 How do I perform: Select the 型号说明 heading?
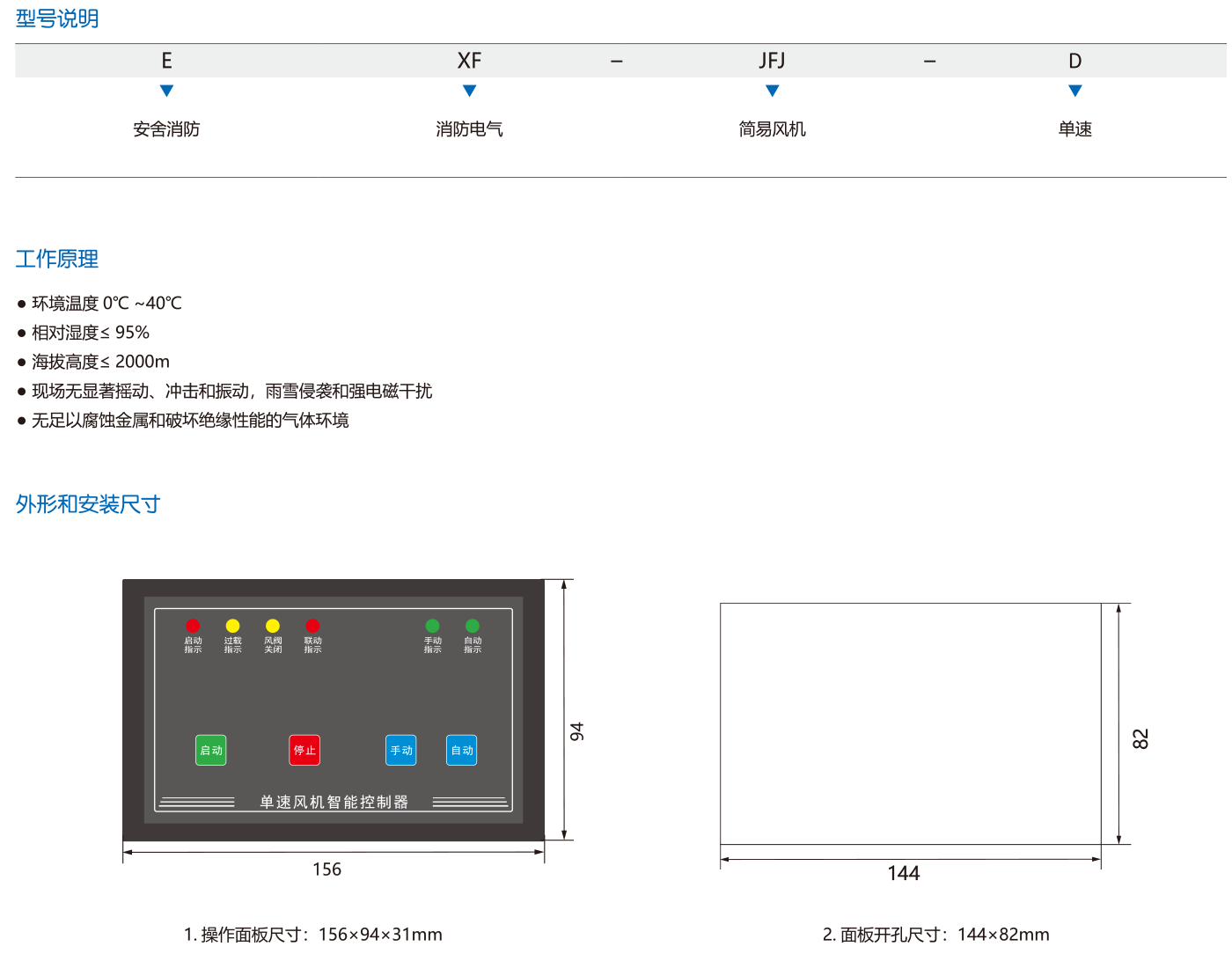tap(57, 18)
